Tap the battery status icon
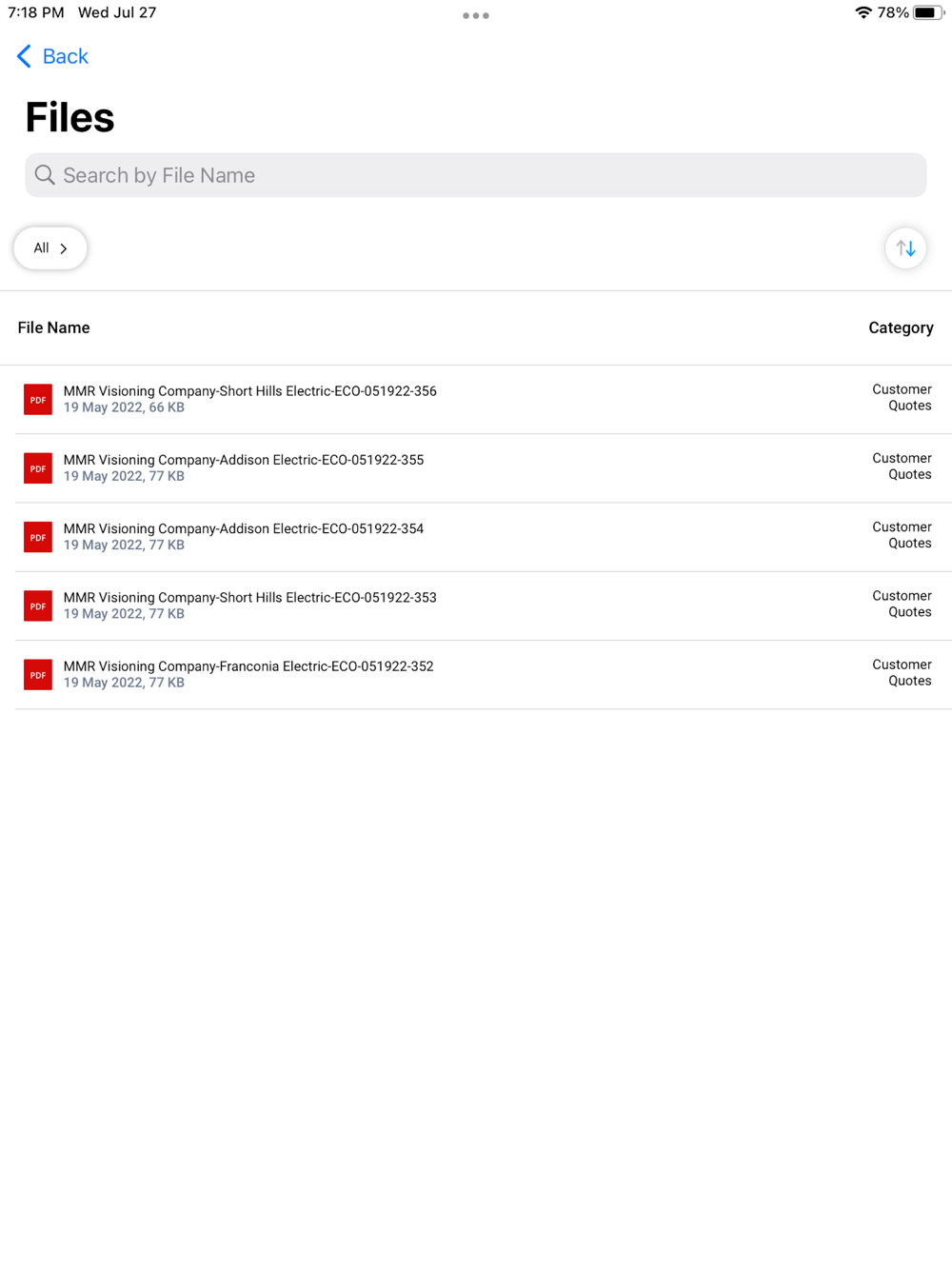Screen dimensions: 952x1270 (929, 12)
